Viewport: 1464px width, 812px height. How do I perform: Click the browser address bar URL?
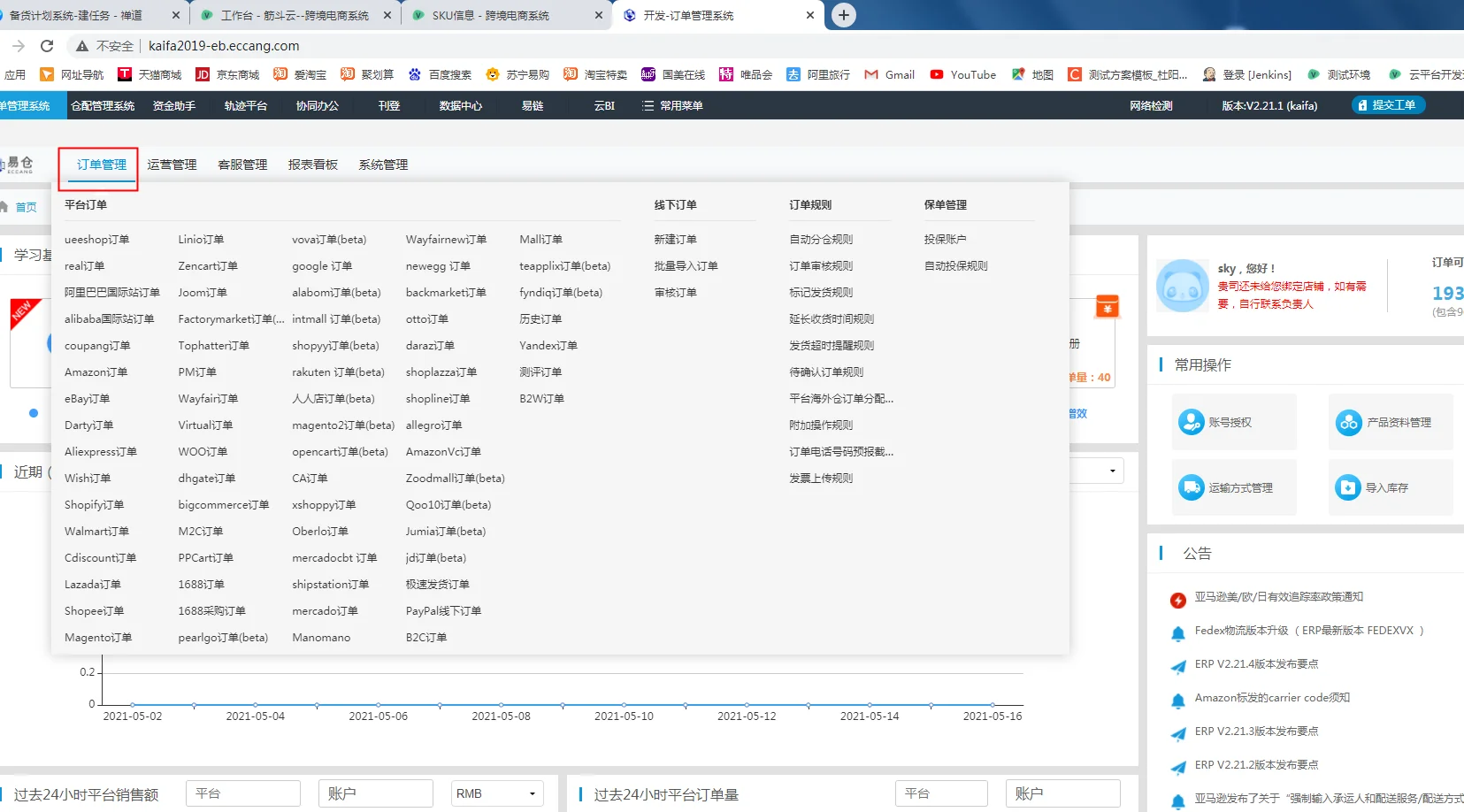coord(224,46)
